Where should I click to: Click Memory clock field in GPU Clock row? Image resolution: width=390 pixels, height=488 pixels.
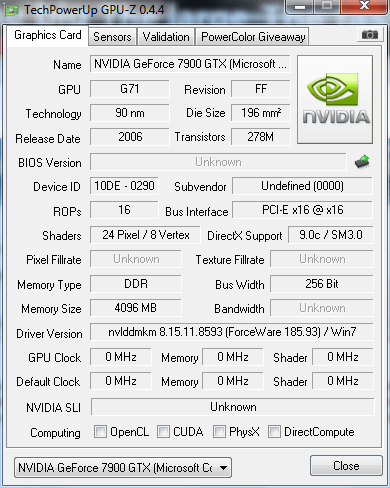click(233, 357)
